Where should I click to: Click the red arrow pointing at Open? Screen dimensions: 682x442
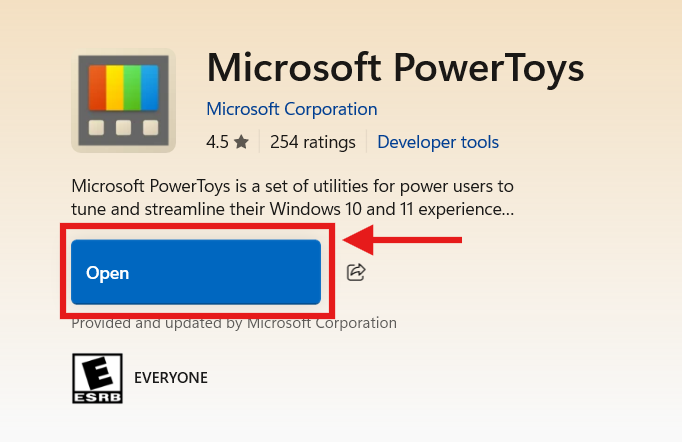[x=402, y=240]
